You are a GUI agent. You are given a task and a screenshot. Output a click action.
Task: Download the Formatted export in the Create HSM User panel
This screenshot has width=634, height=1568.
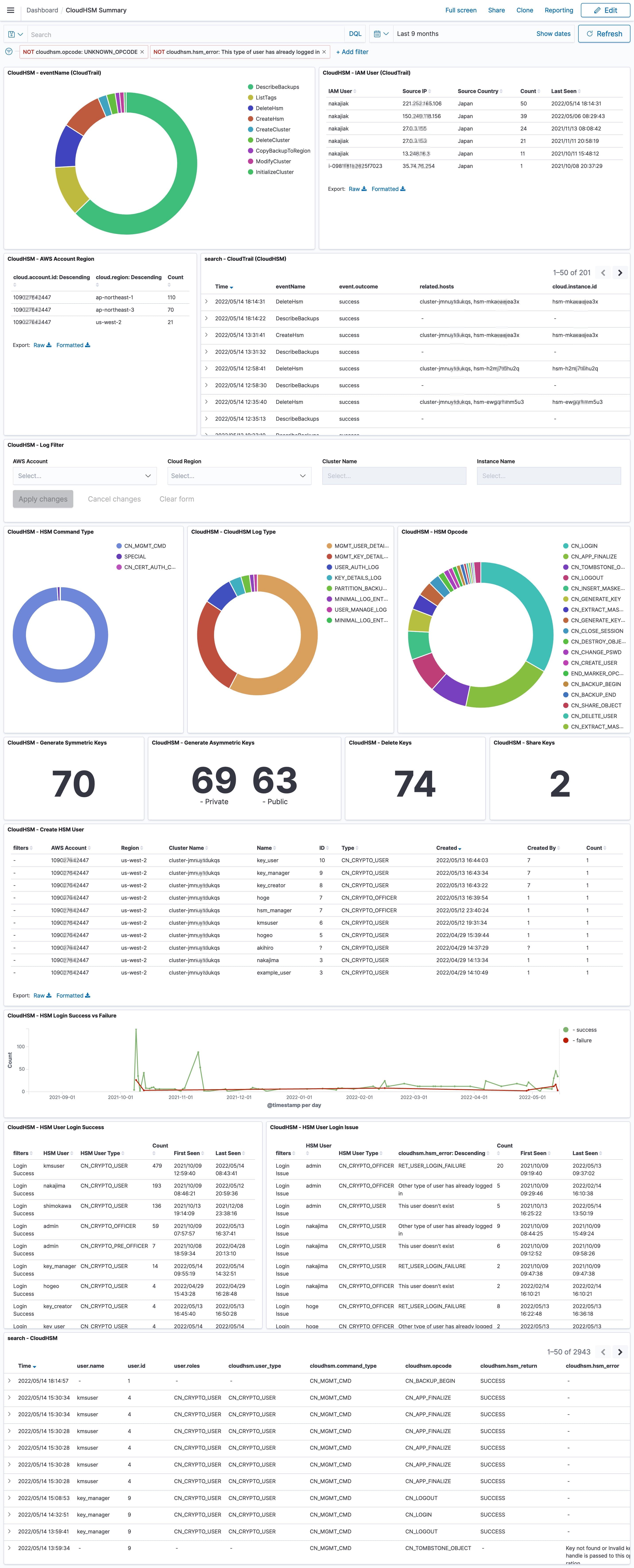point(73,996)
